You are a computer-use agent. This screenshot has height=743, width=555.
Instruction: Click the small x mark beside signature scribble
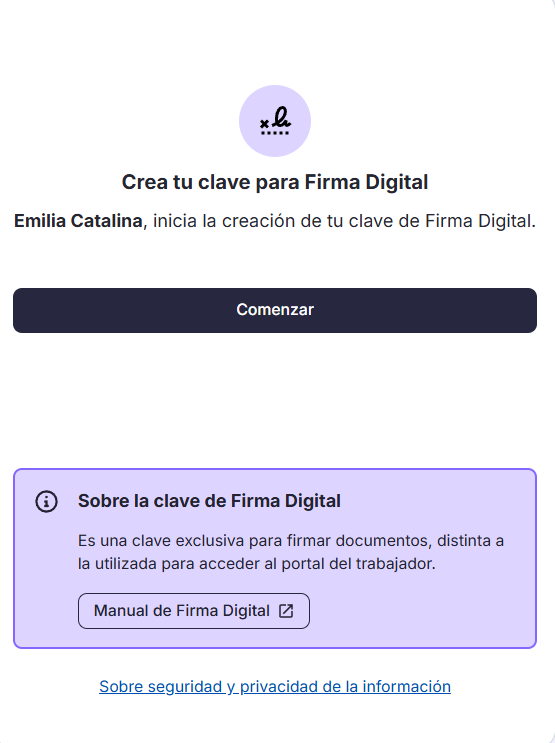tap(264, 124)
